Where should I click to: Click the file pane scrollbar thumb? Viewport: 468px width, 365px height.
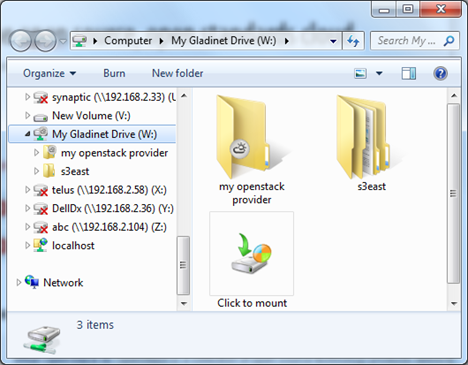(x=453, y=193)
